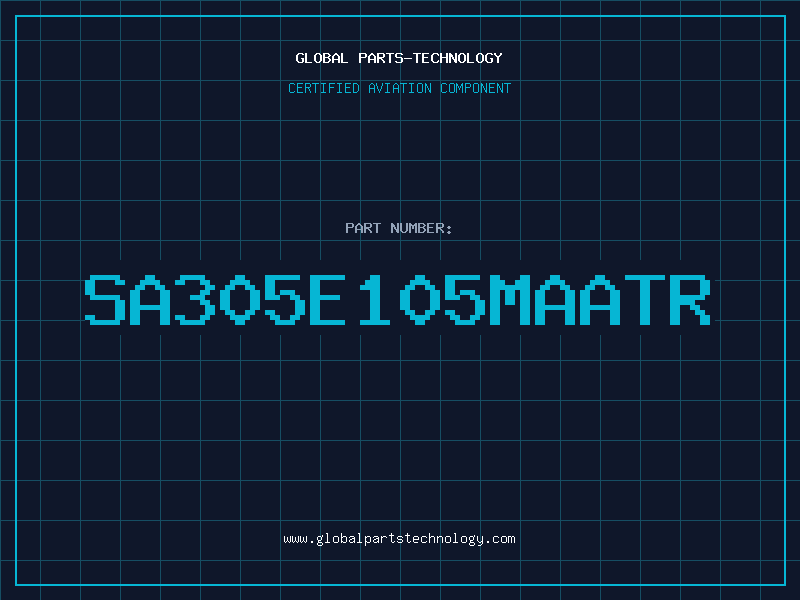Click the word GLOBAL in the heading
Viewport: 800px width, 600px height.
pos(321,58)
